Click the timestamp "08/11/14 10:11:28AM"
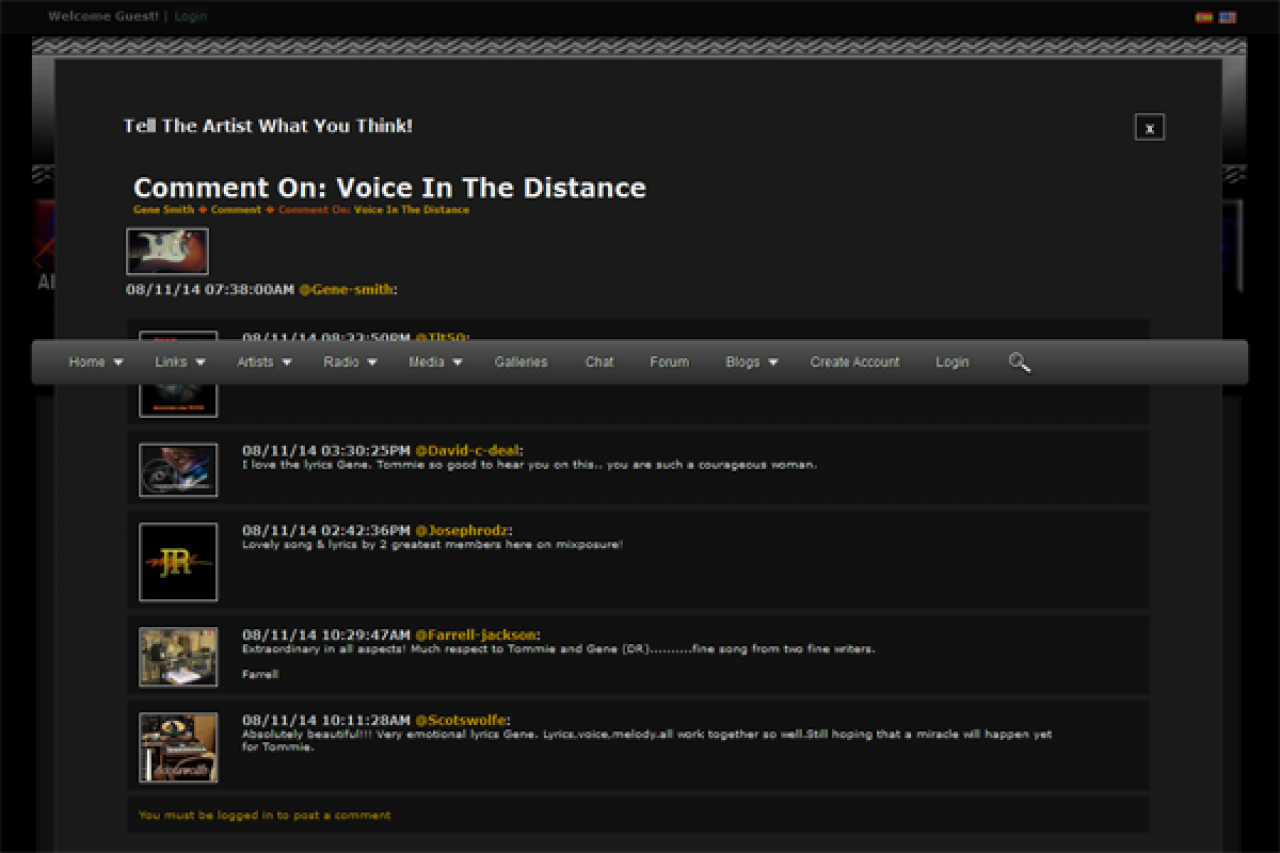 326,720
